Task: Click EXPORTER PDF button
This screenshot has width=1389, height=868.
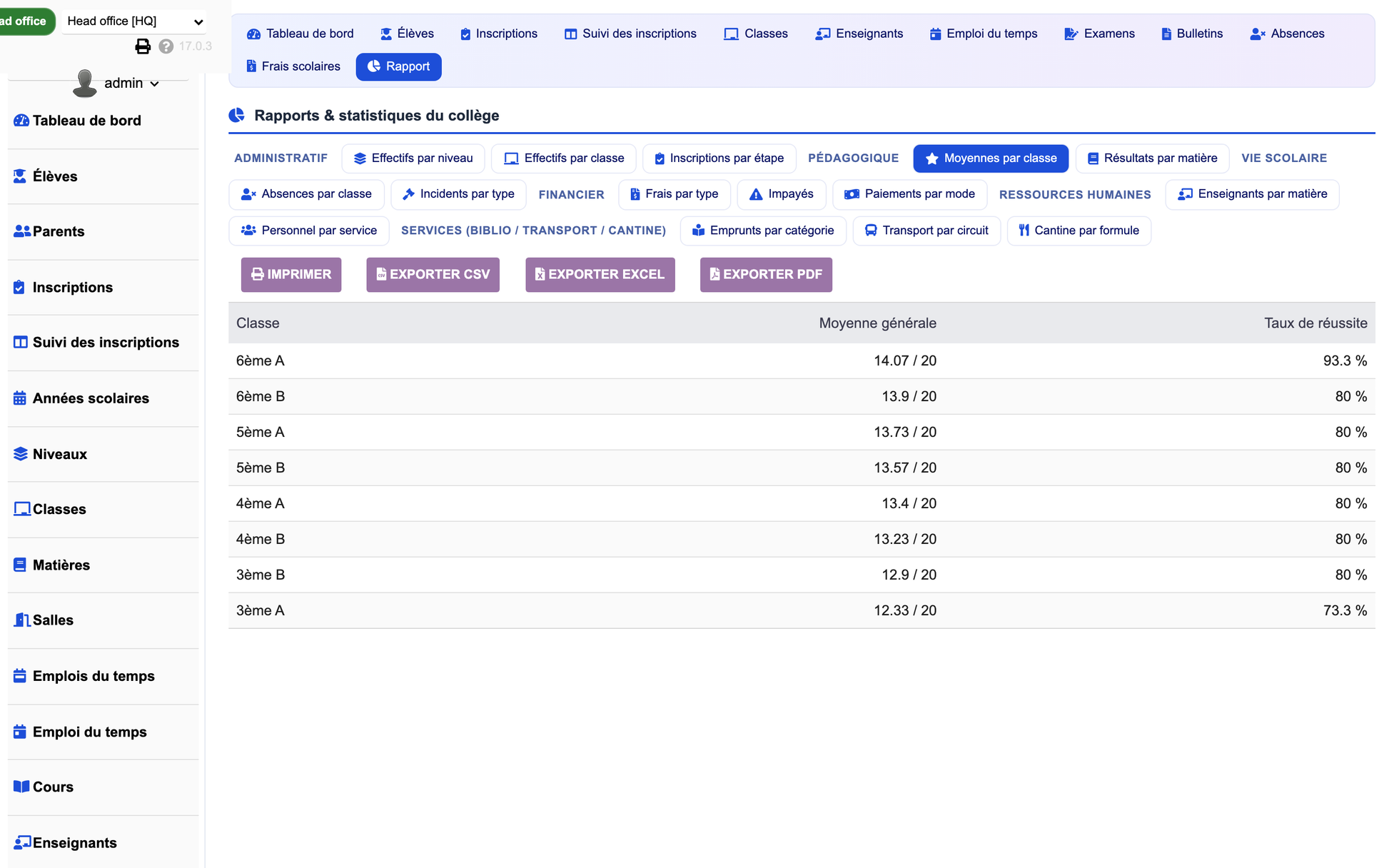Action: [x=766, y=275]
